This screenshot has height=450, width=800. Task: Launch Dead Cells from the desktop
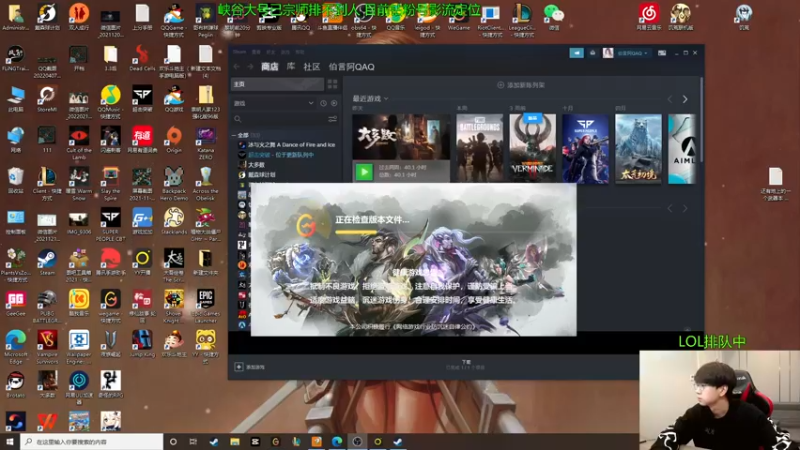tap(142, 58)
